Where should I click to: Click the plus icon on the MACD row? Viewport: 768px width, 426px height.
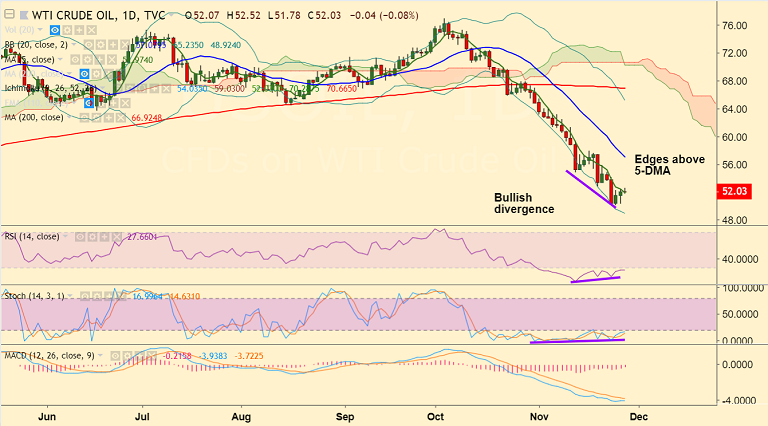tap(140, 356)
